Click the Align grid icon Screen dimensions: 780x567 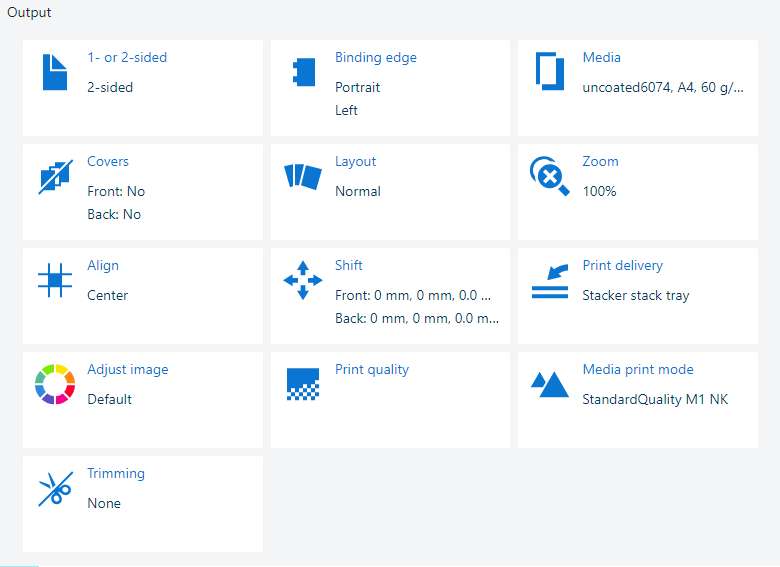tap(55, 280)
